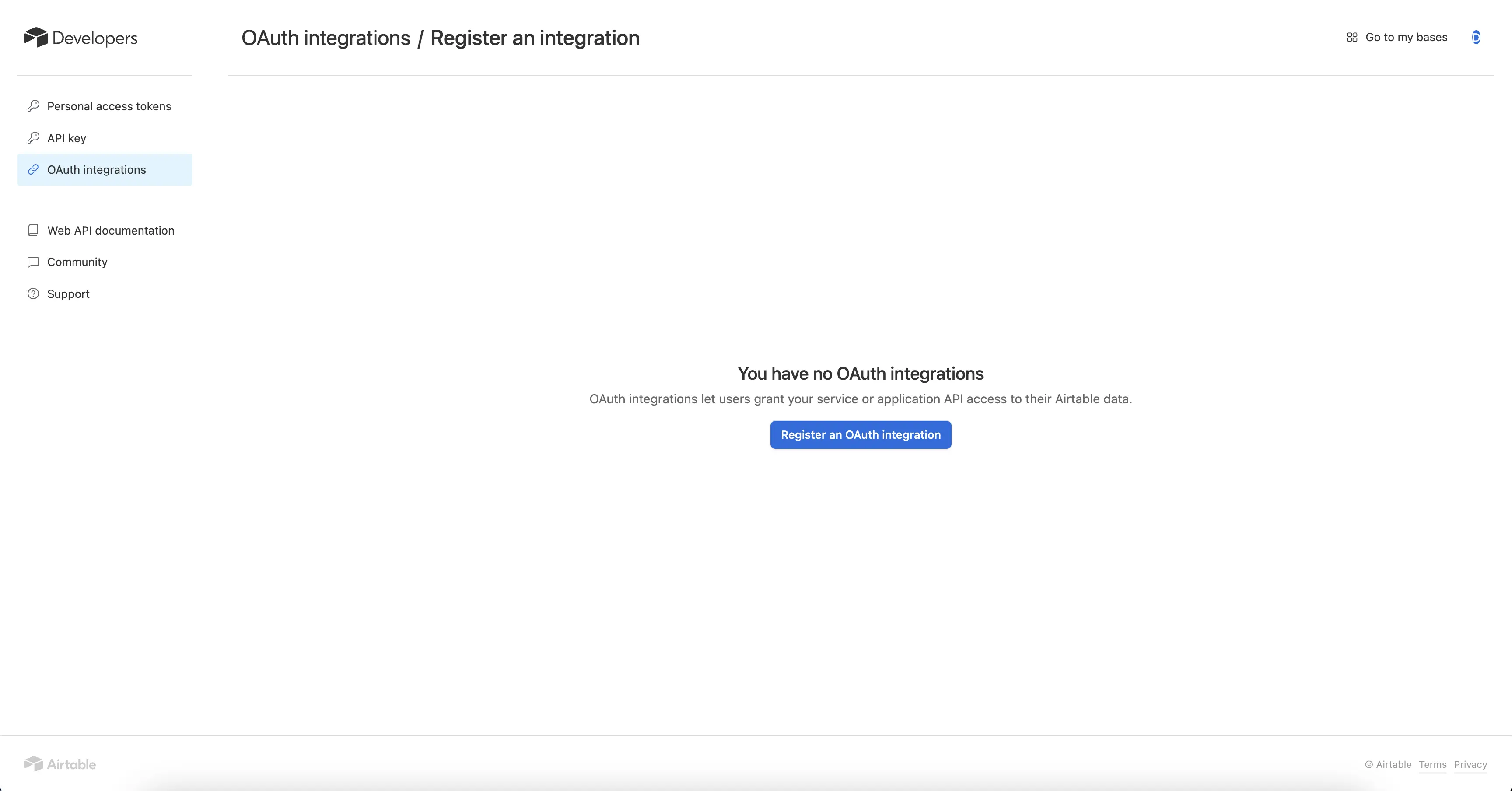This screenshot has width=1512, height=791.
Task: Click Register an OAuth integration button
Action: click(x=861, y=435)
